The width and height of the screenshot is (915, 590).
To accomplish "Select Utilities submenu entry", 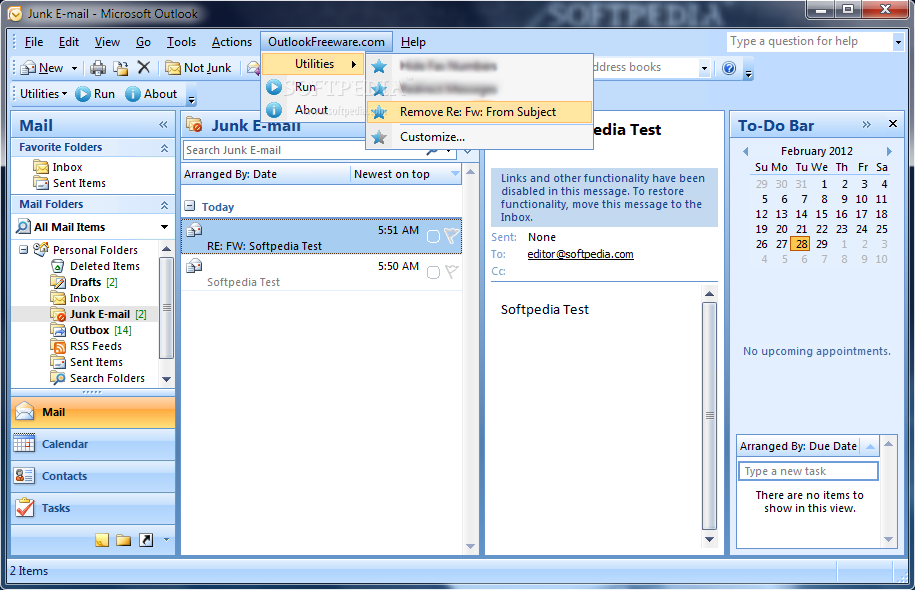I will tap(313, 64).
